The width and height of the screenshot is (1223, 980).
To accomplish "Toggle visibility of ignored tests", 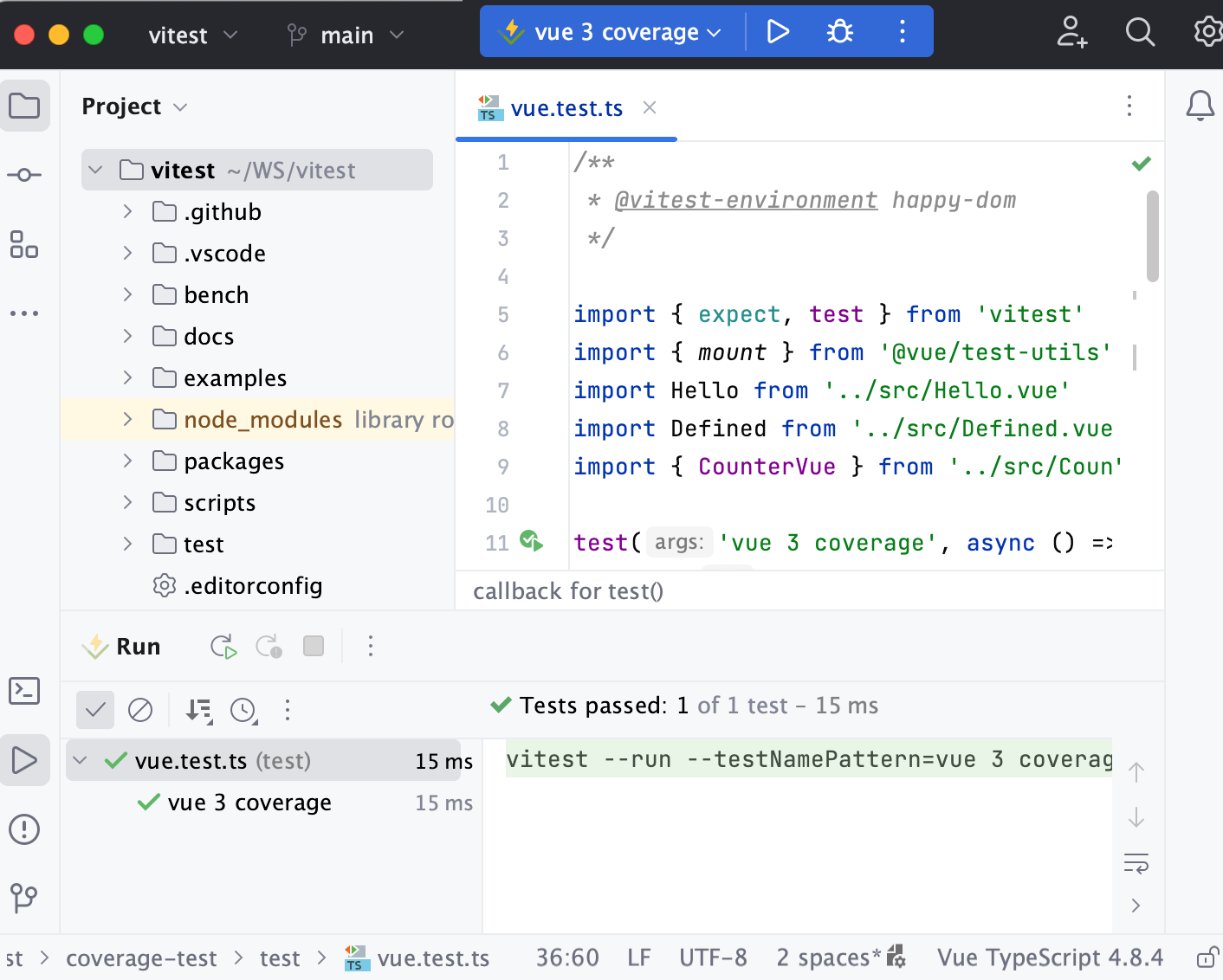I will pos(141,710).
